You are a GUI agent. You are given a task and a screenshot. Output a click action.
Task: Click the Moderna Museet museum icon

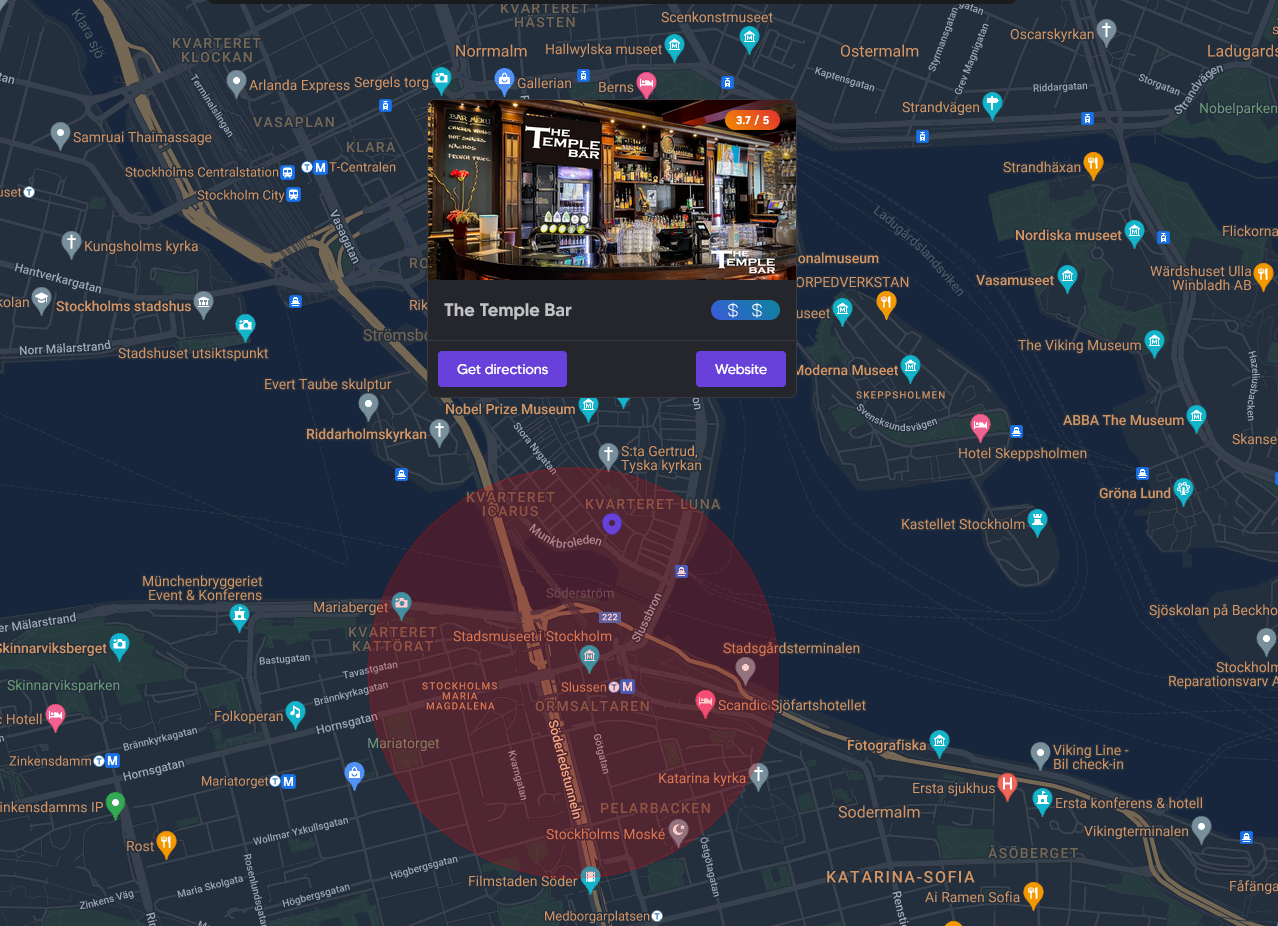[910, 368]
